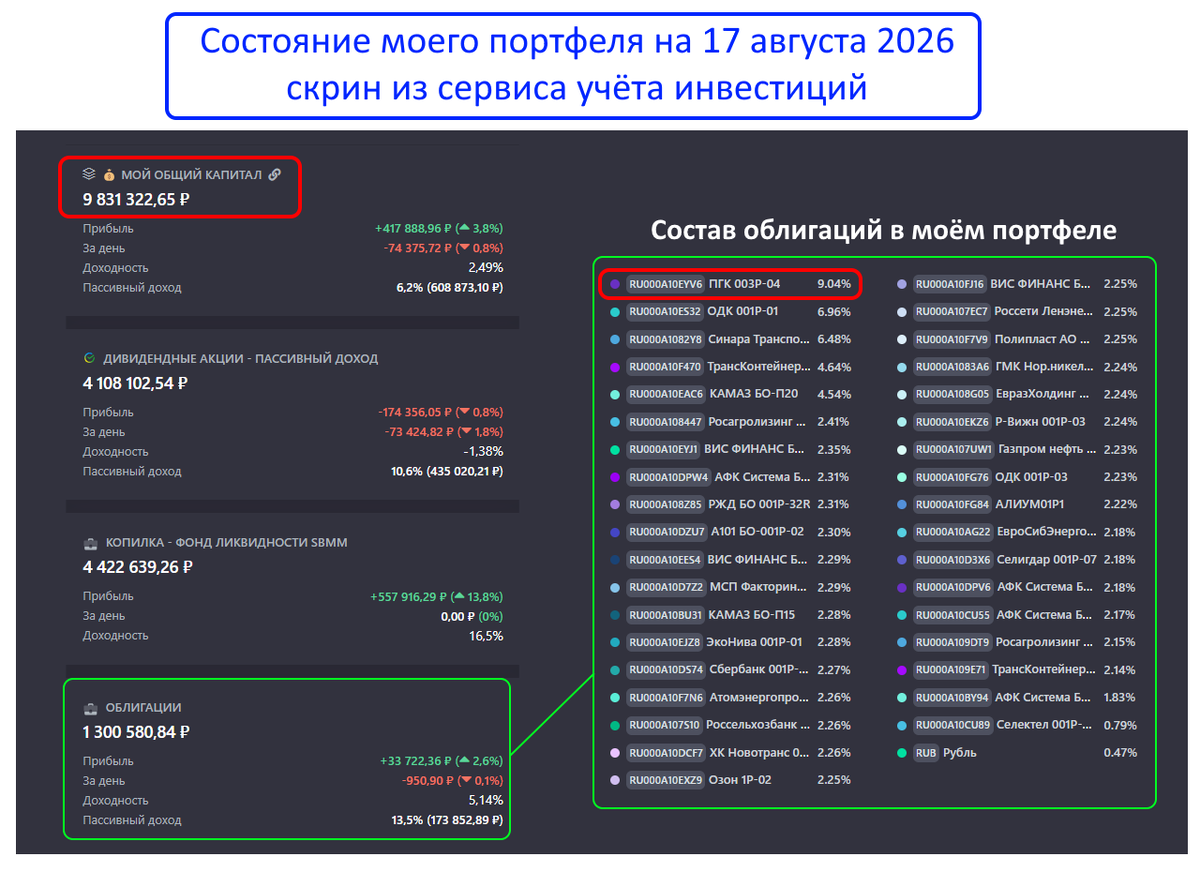Select the Атомэнергопро bond name
The height and width of the screenshot is (872, 1200).
pyautogui.click(x=759, y=697)
